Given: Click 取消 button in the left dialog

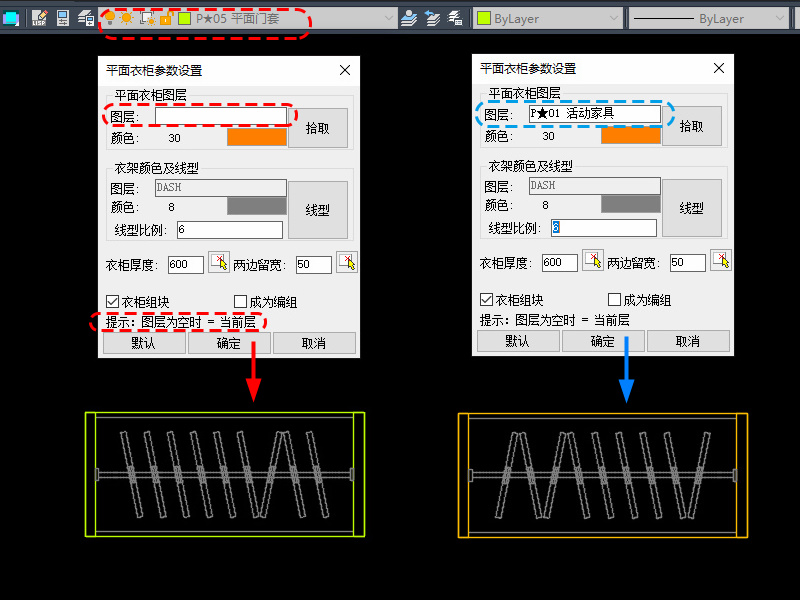Looking at the screenshot, I should [x=314, y=343].
